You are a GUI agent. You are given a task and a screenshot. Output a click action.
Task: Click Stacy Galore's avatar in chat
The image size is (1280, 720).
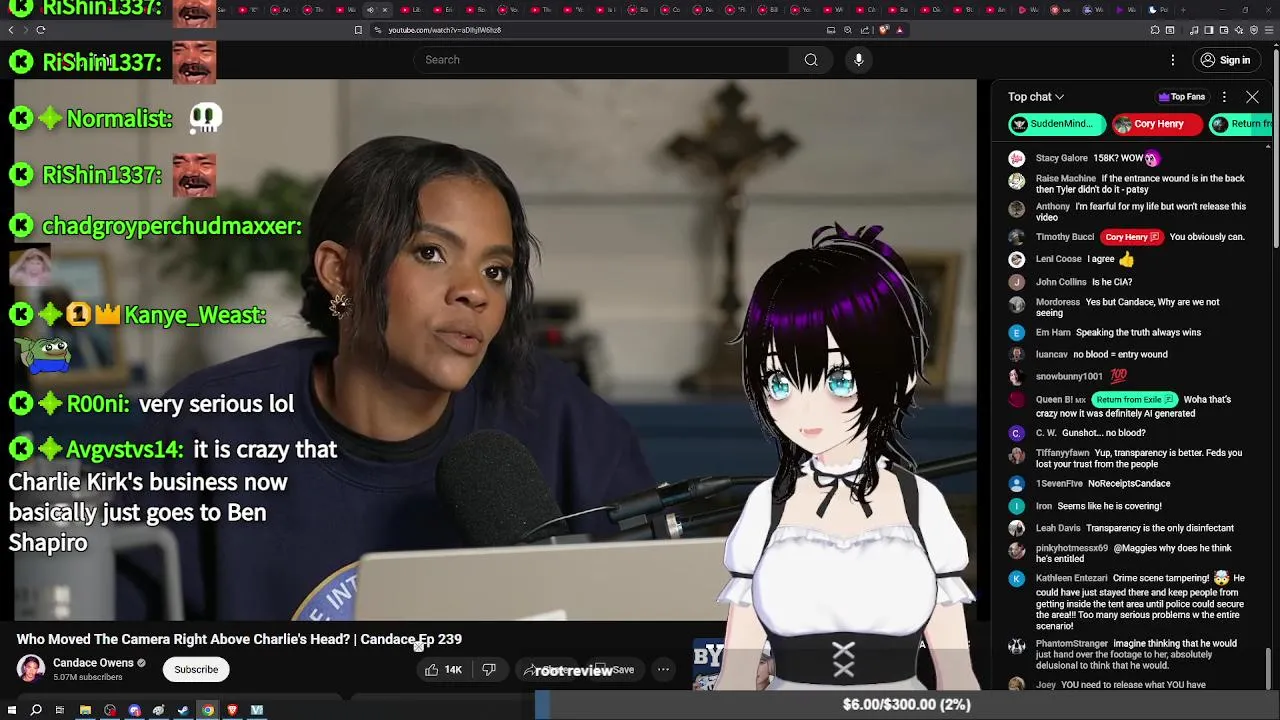point(1017,158)
